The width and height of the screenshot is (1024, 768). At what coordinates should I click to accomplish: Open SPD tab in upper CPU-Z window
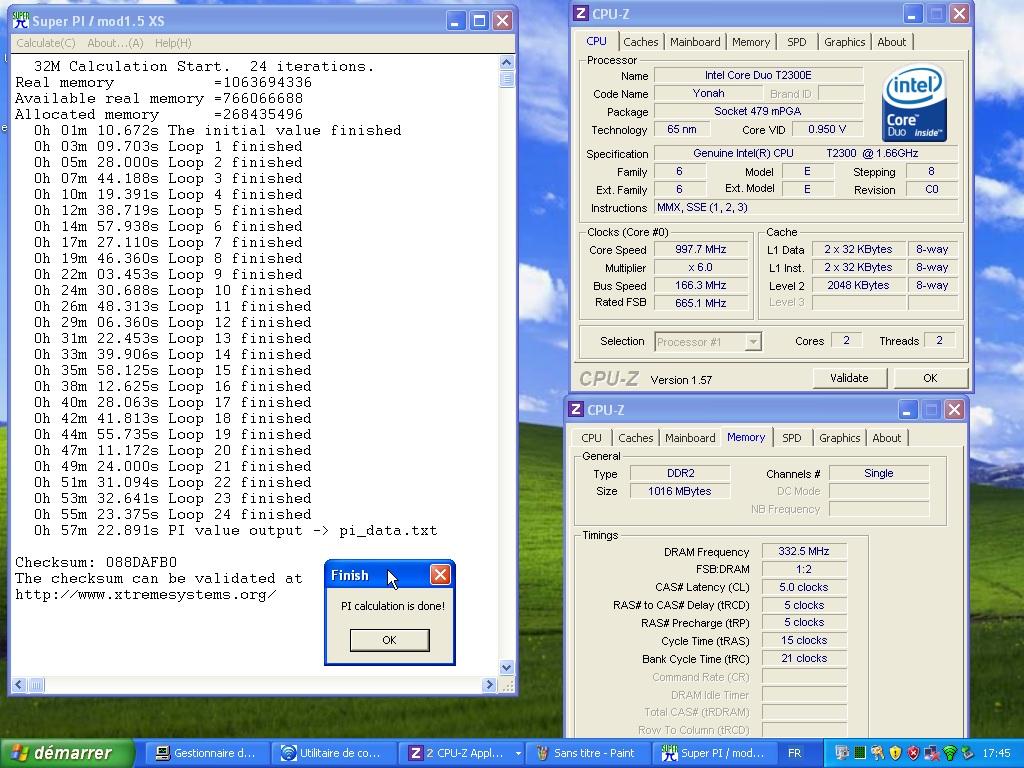coord(796,42)
